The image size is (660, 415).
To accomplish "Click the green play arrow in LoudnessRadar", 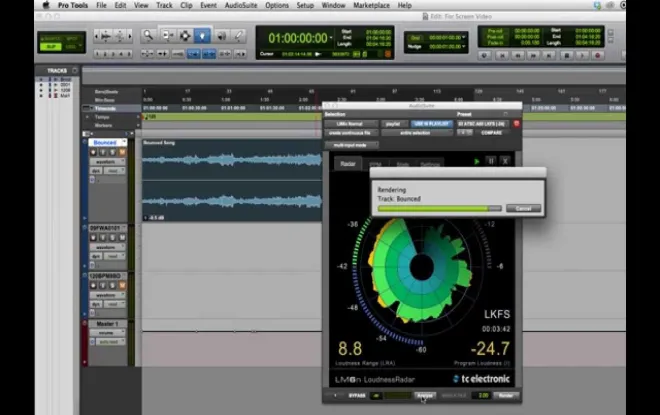I will [476, 161].
